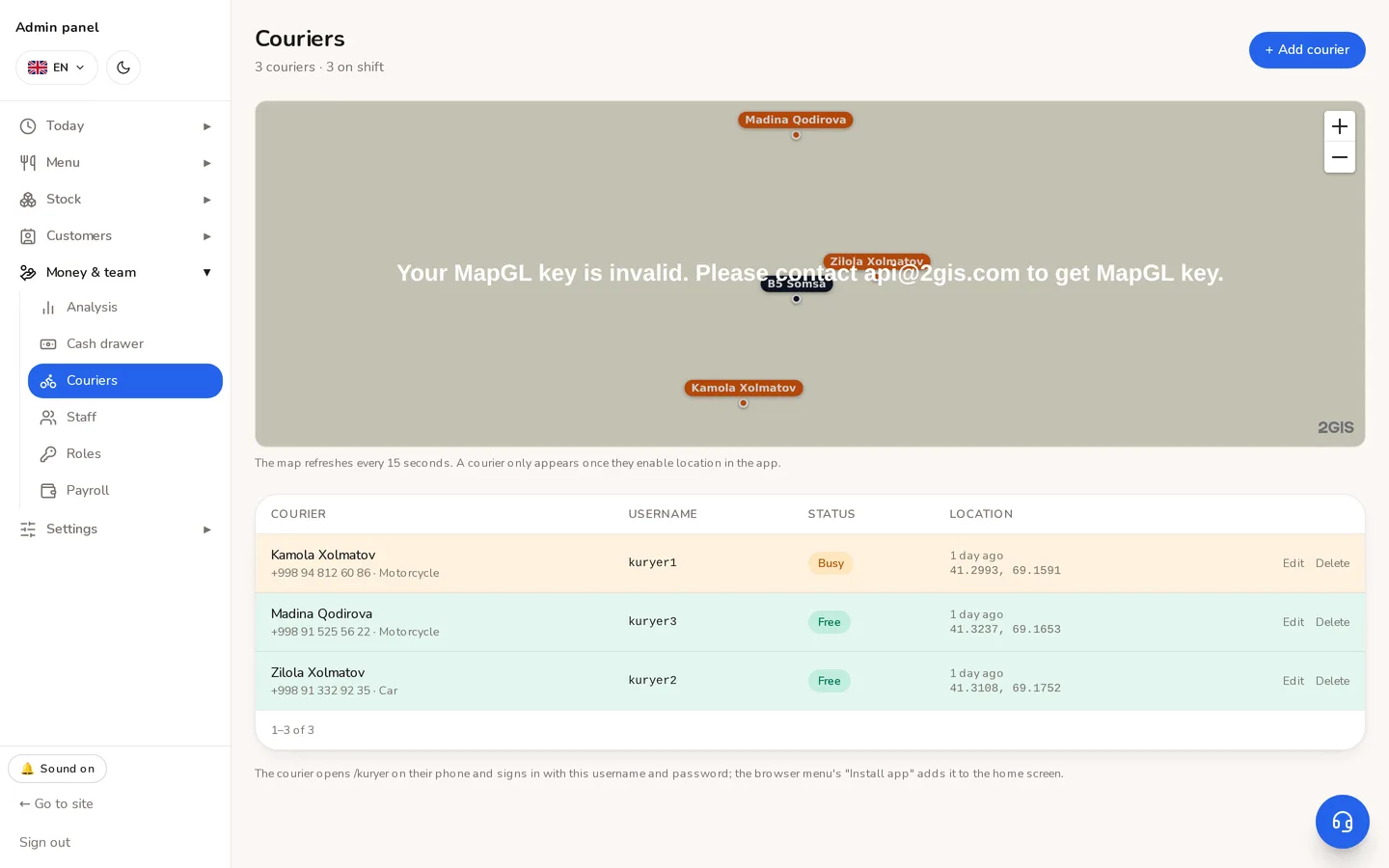Select Madina Qodirova marker on map
The height and width of the screenshot is (868, 1389).
coord(796,121)
